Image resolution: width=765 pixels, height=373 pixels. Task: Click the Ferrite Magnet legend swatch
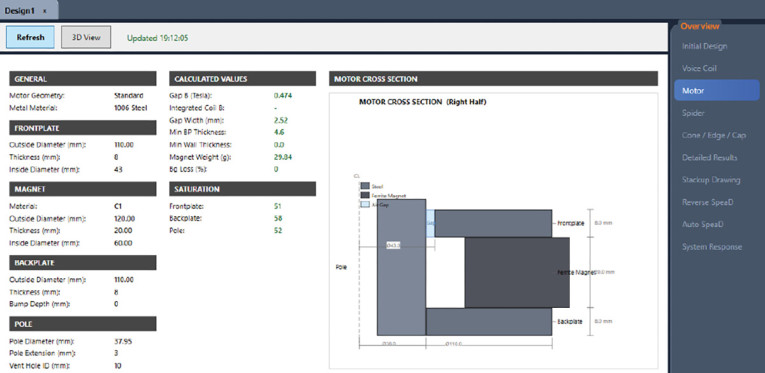365,195
